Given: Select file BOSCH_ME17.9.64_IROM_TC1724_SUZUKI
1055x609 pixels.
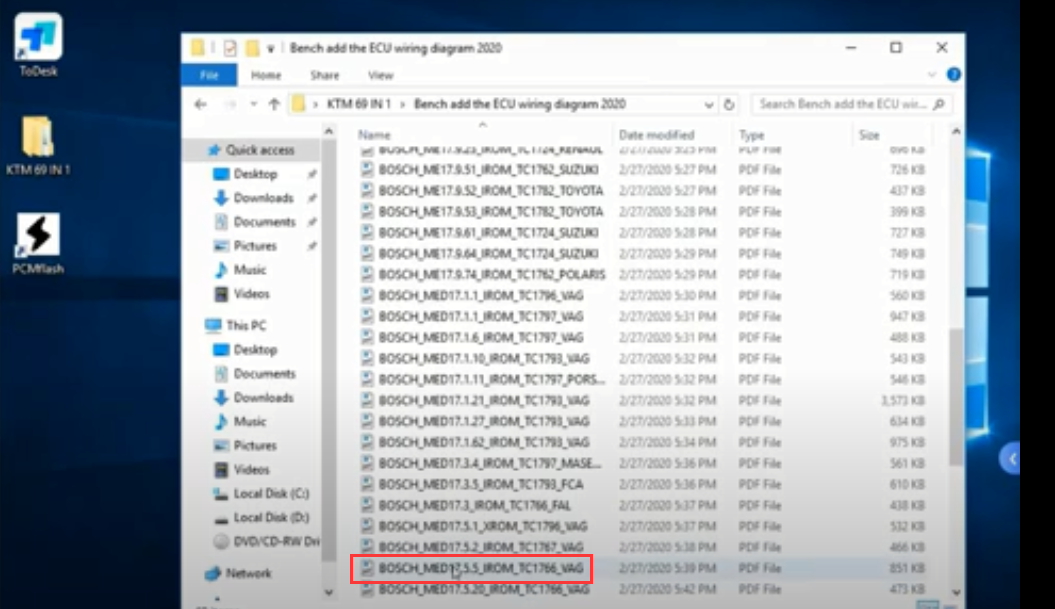Looking at the screenshot, I should coord(488,254).
